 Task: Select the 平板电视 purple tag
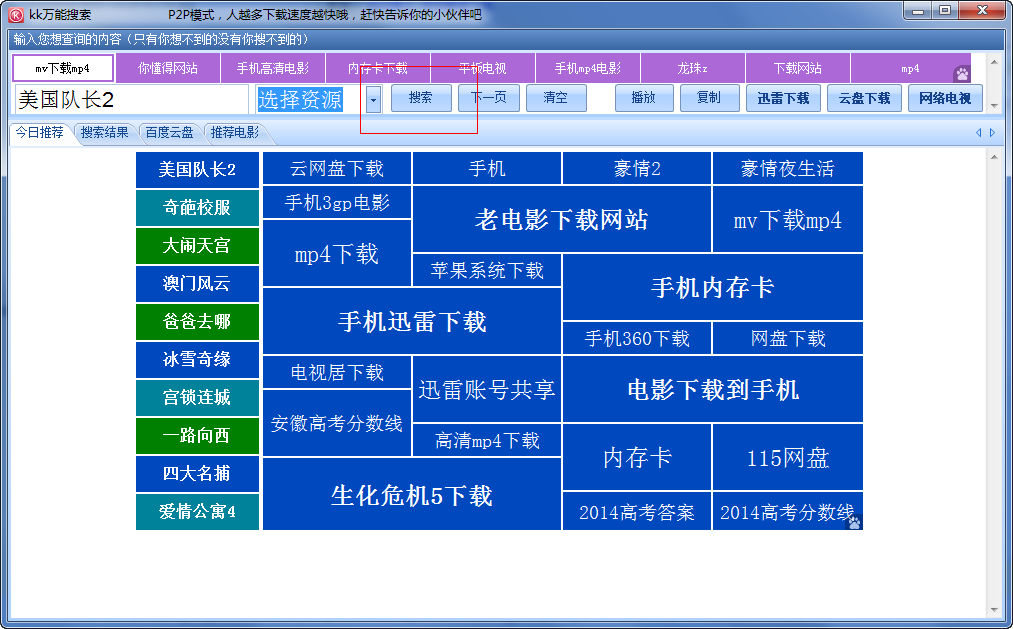point(483,68)
